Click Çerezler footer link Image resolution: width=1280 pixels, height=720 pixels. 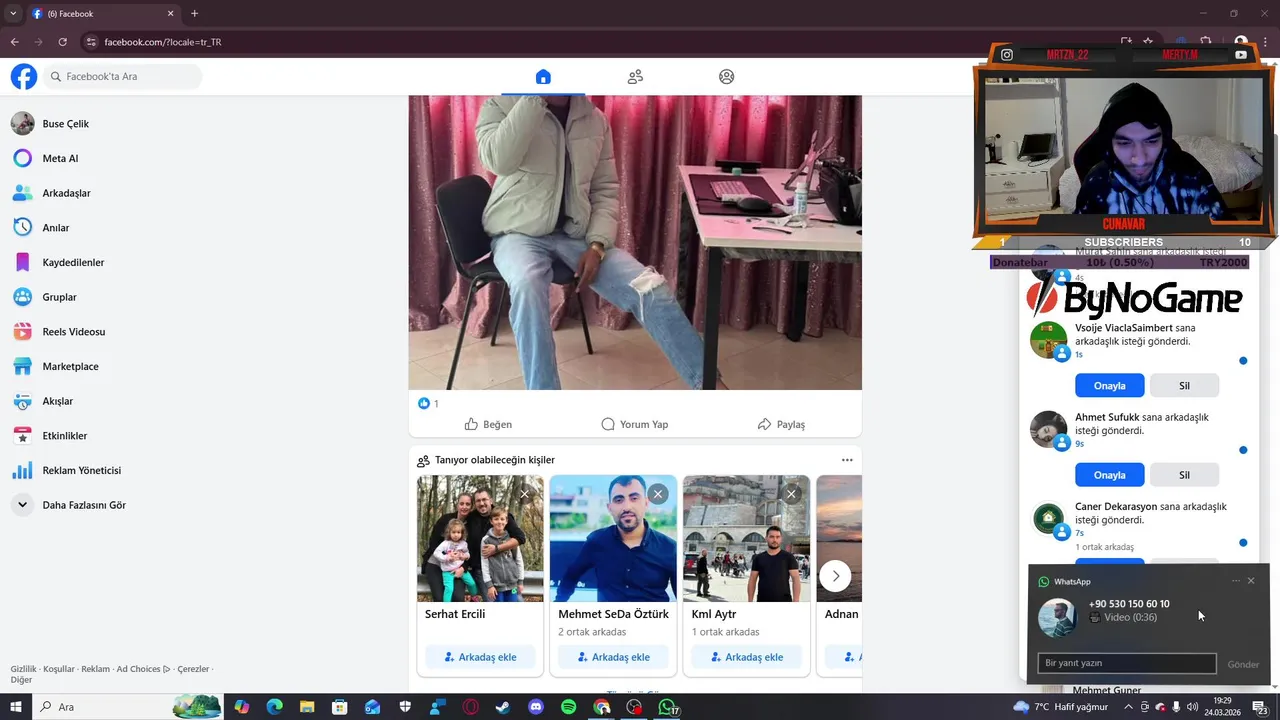point(193,669)
